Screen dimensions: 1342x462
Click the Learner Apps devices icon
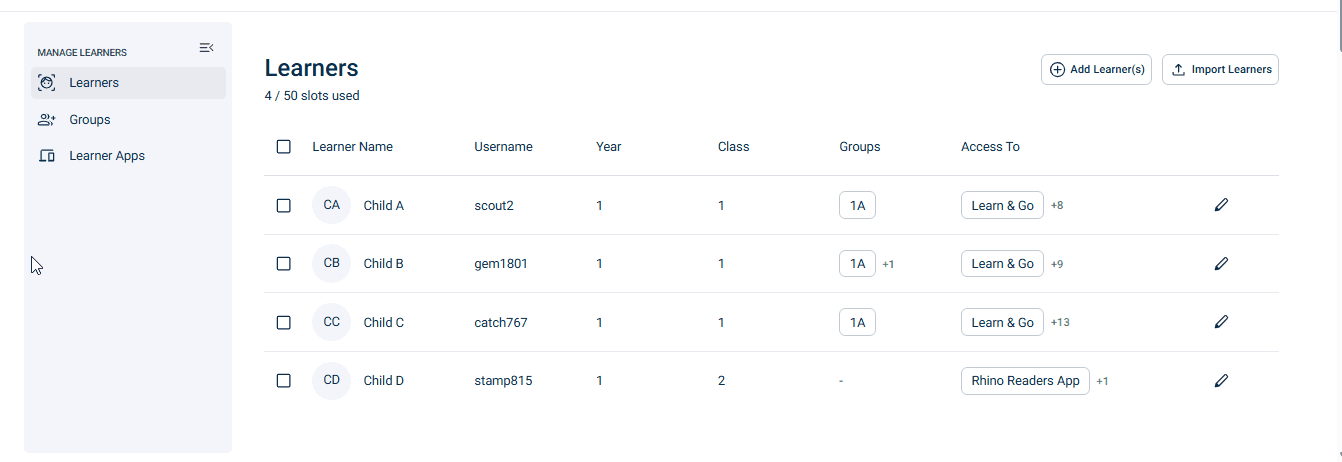click(46, 156)
